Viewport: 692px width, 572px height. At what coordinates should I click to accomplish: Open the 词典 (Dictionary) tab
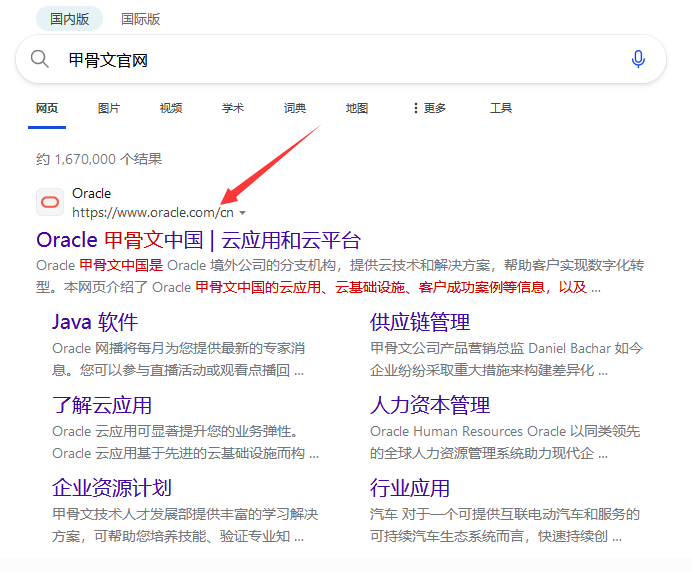(295, 108)
